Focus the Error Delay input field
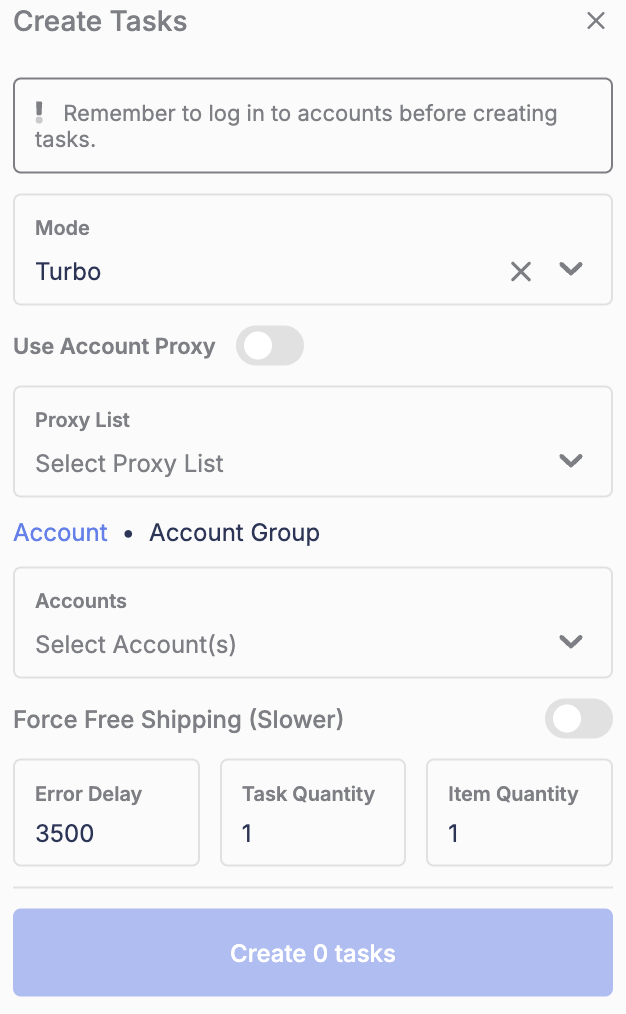 106,832
